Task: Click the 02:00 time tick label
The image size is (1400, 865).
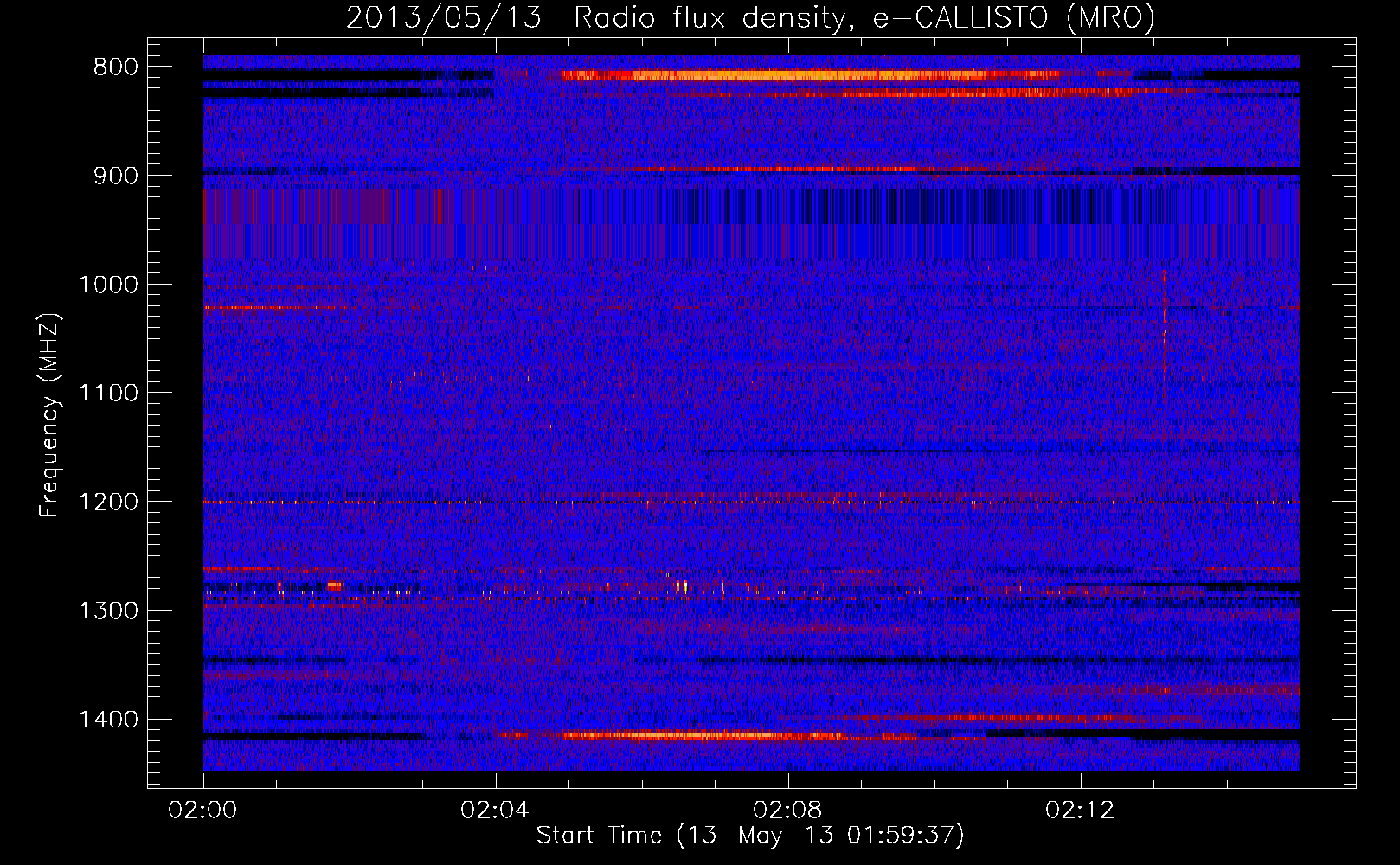Action: click(203, 811)
